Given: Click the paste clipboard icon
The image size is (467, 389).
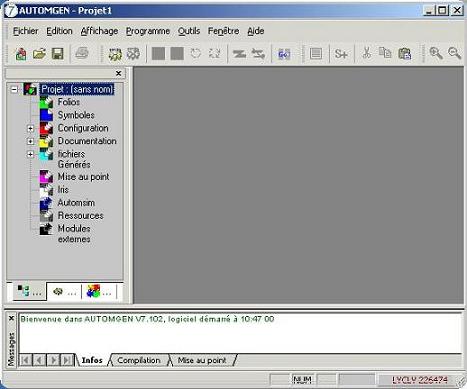Looking at the screenshot, I should pyautogui.click(x=405, y=54).
